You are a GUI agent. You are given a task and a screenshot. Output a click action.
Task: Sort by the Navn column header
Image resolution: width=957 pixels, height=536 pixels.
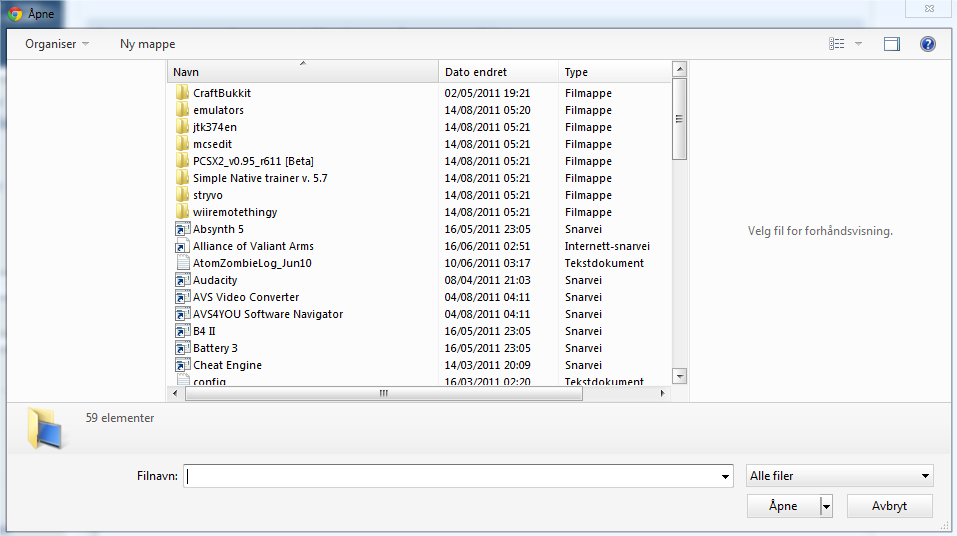pyautogui.click(x=303, y=72)
